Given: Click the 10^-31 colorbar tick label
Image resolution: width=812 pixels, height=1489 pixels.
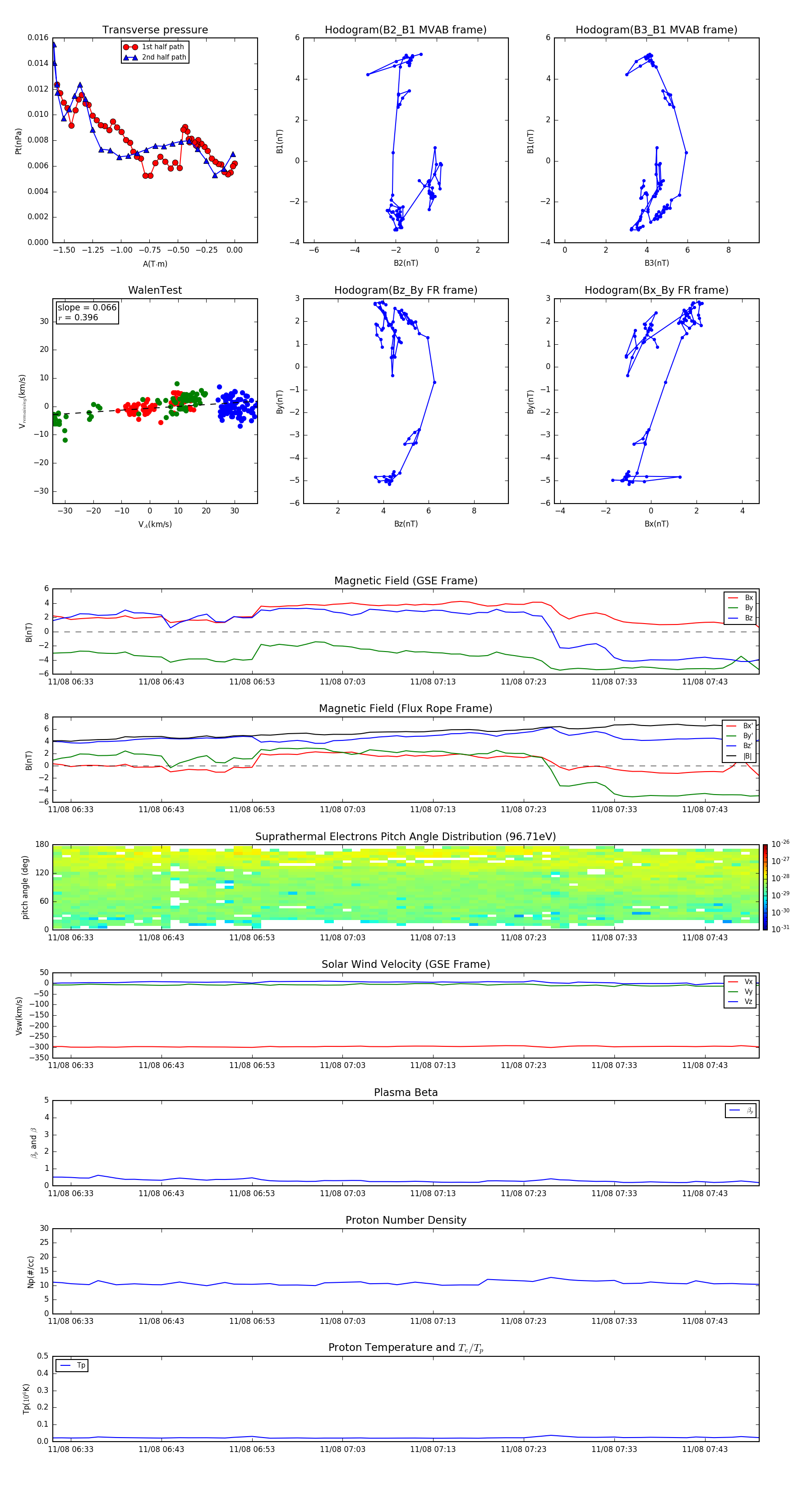Looking at the screenshot, I should click(x=780, y=929).
